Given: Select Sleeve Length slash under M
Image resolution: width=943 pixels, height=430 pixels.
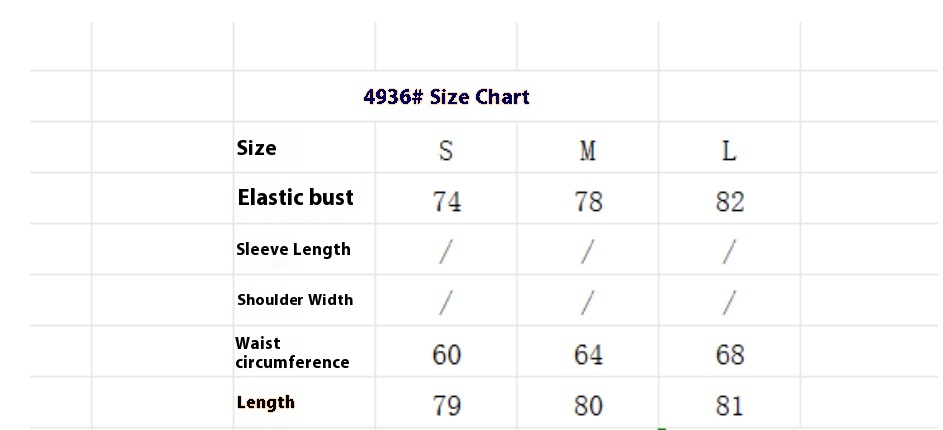Looking at the screenshot, I should point(588,250).
